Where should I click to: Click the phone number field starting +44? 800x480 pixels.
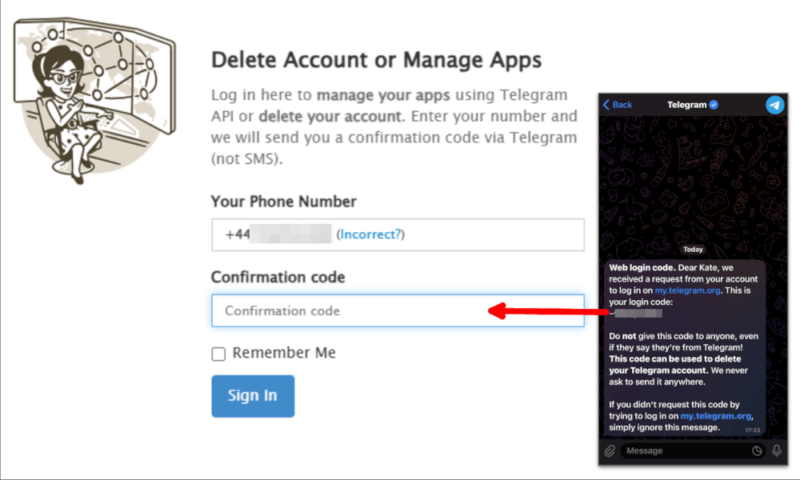click(398, 235)
